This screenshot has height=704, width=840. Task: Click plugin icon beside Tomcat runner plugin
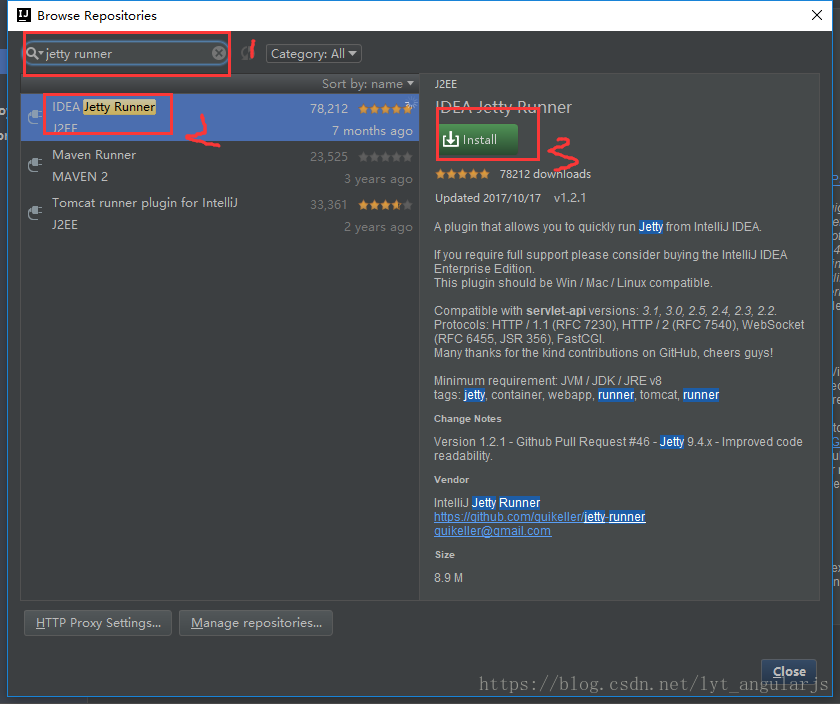pyautogui.click(x=35, y=213)
